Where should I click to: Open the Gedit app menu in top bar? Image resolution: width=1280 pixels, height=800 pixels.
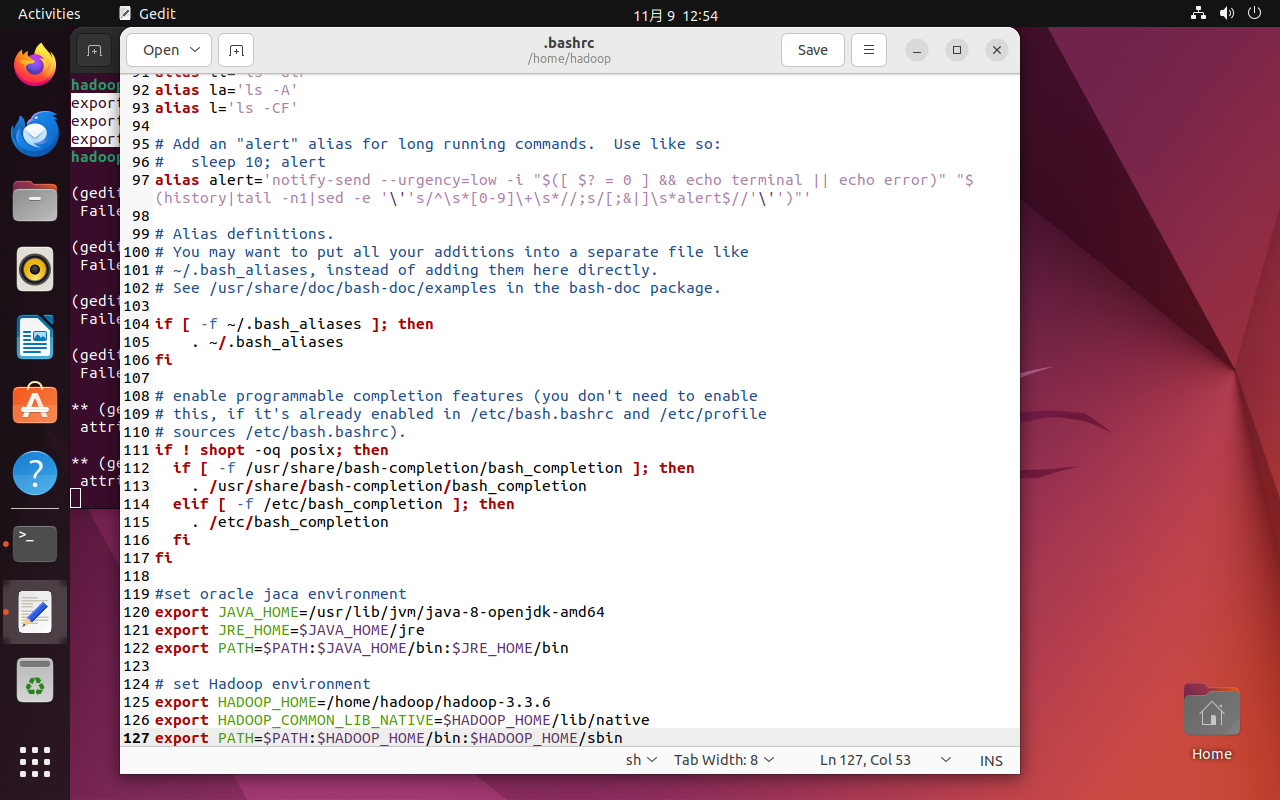(146, 14)
